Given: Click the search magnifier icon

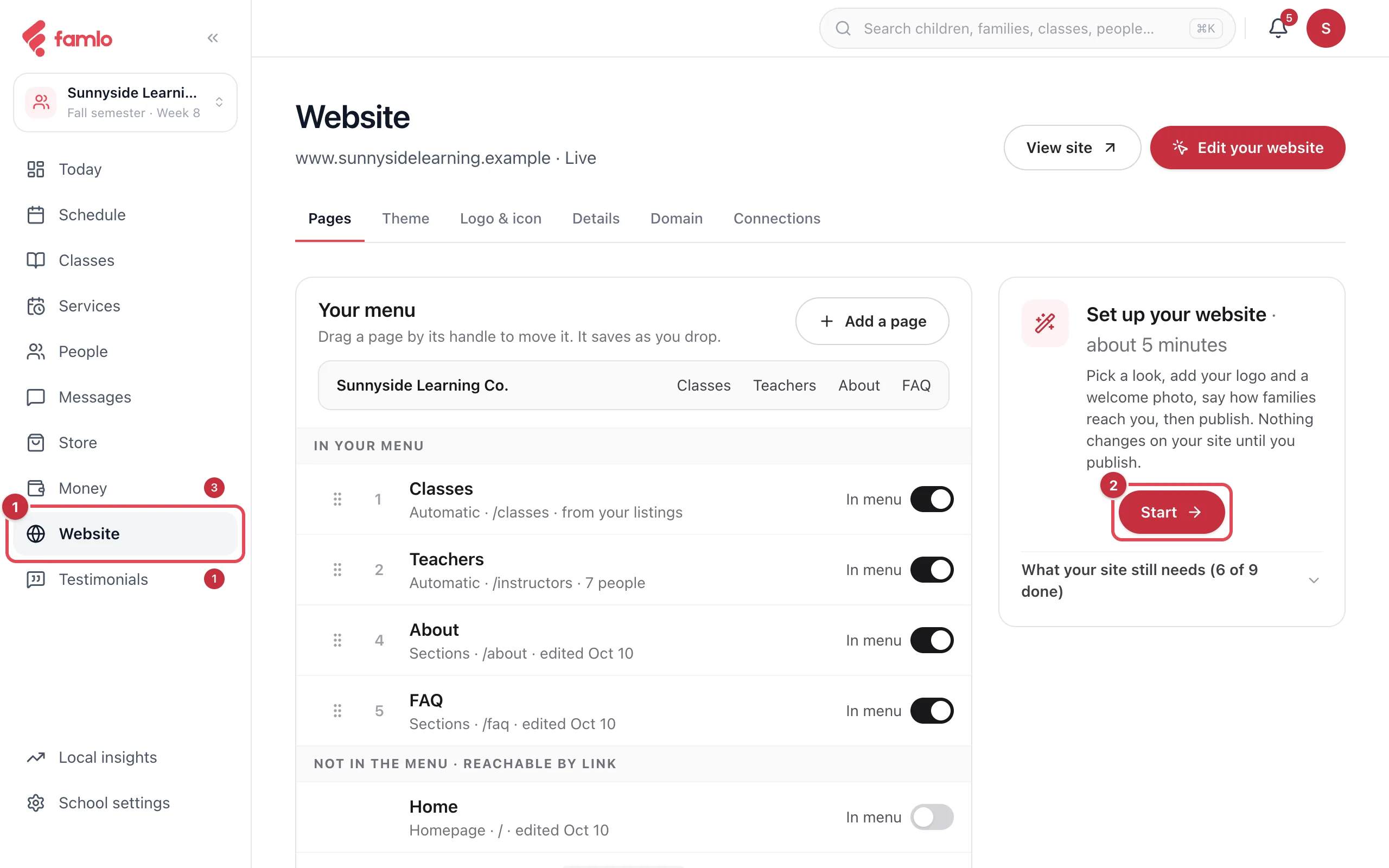Looking at the screenshot, I should [x=843, y=28].
